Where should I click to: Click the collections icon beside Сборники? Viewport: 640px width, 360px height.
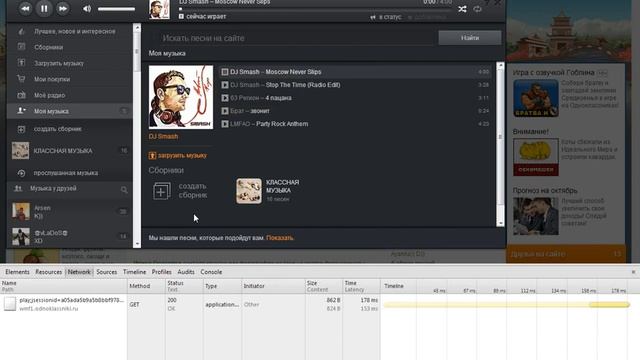(21, 47)
